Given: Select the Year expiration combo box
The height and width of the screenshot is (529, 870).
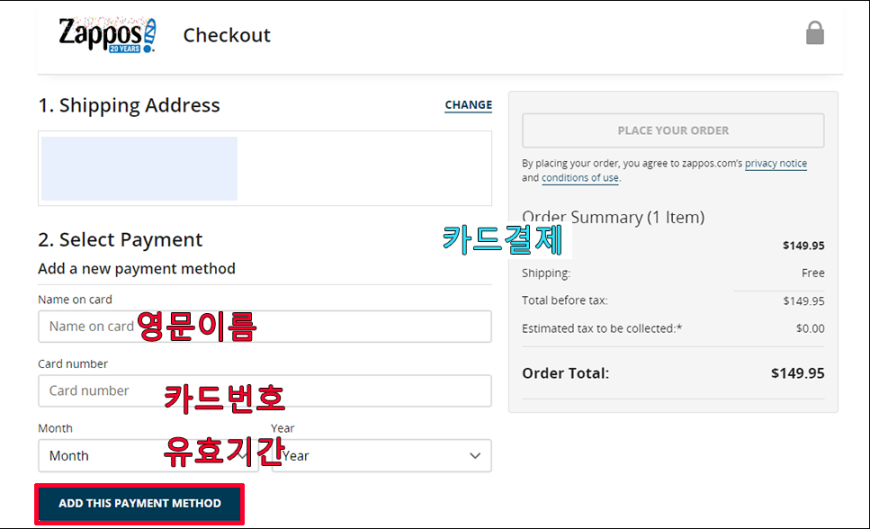Looking at the screenshot, I should [382, 456].
